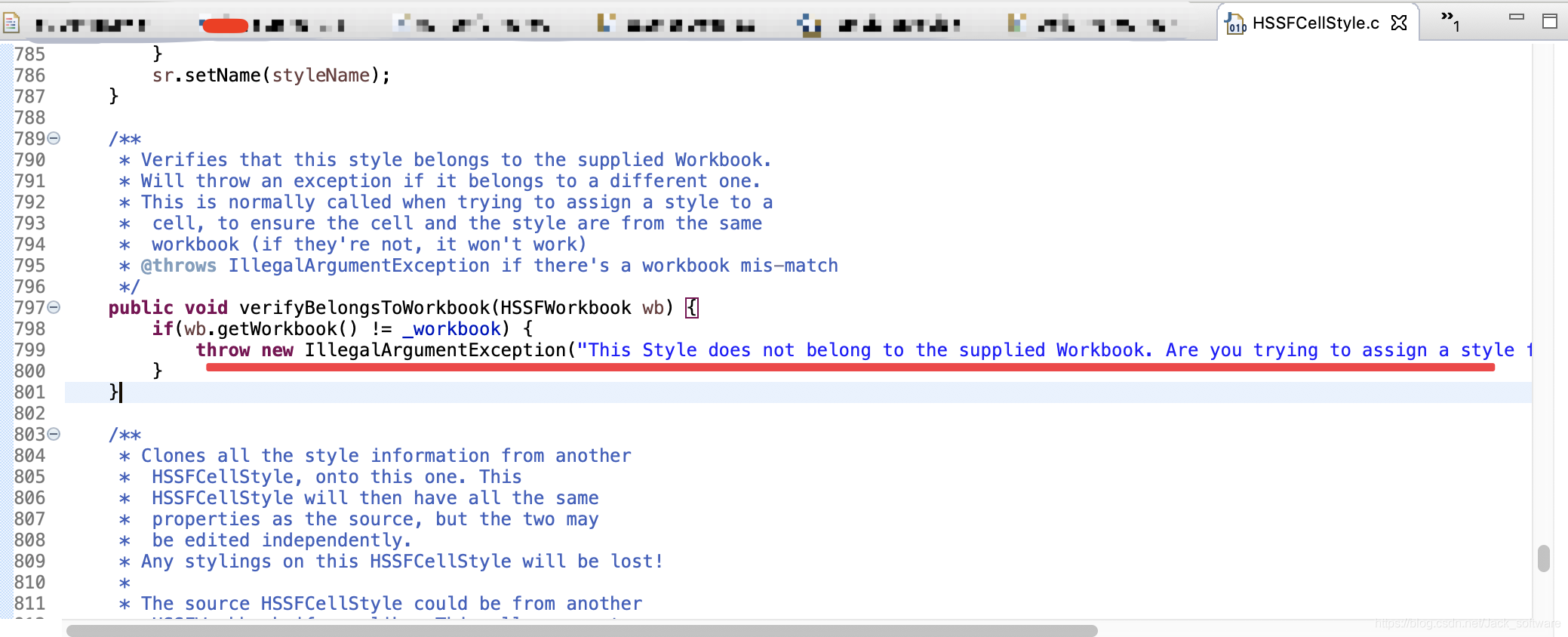Click the sr.setName(styleName) statement

[x=272, y=75]
